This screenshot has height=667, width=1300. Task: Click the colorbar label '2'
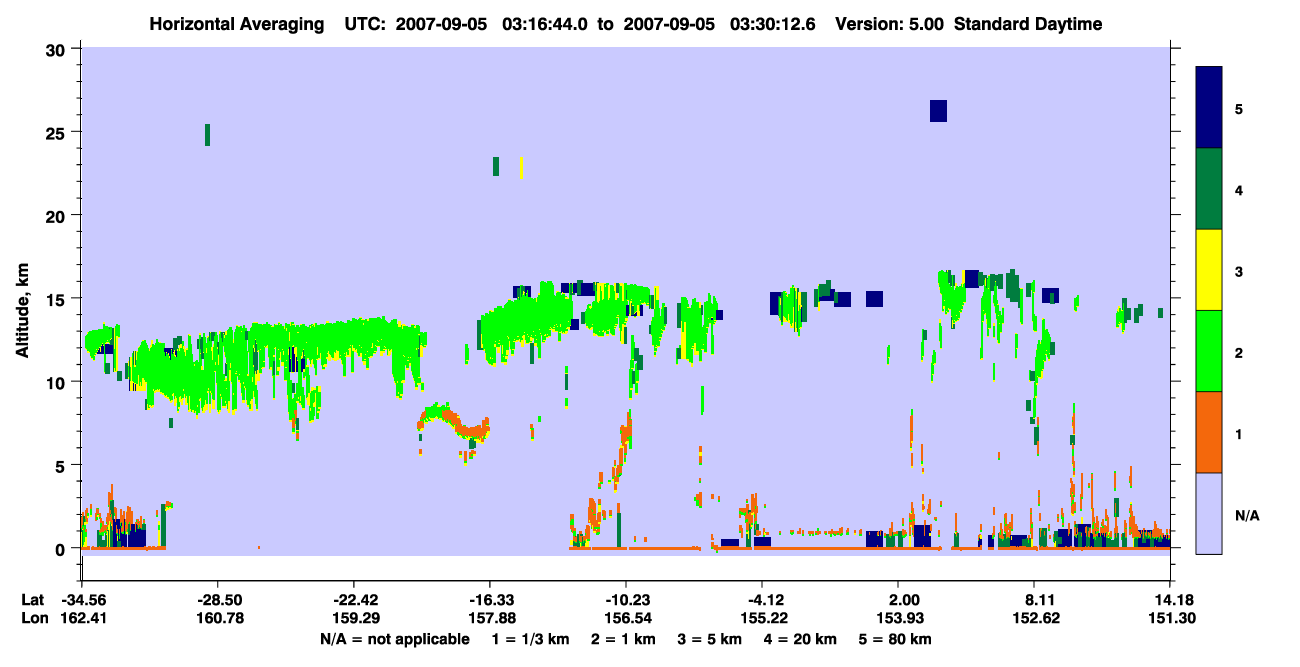point(1239,352)
